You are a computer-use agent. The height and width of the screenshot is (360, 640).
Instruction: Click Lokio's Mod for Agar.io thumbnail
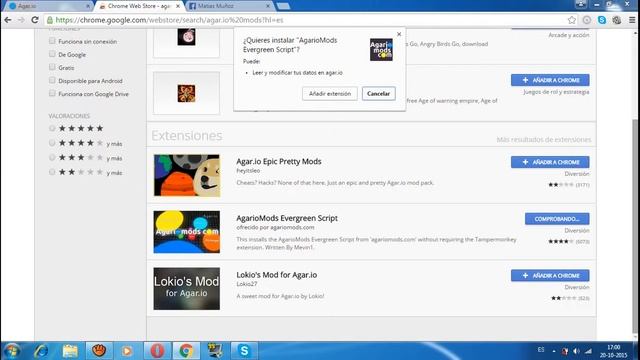[187, 289]
